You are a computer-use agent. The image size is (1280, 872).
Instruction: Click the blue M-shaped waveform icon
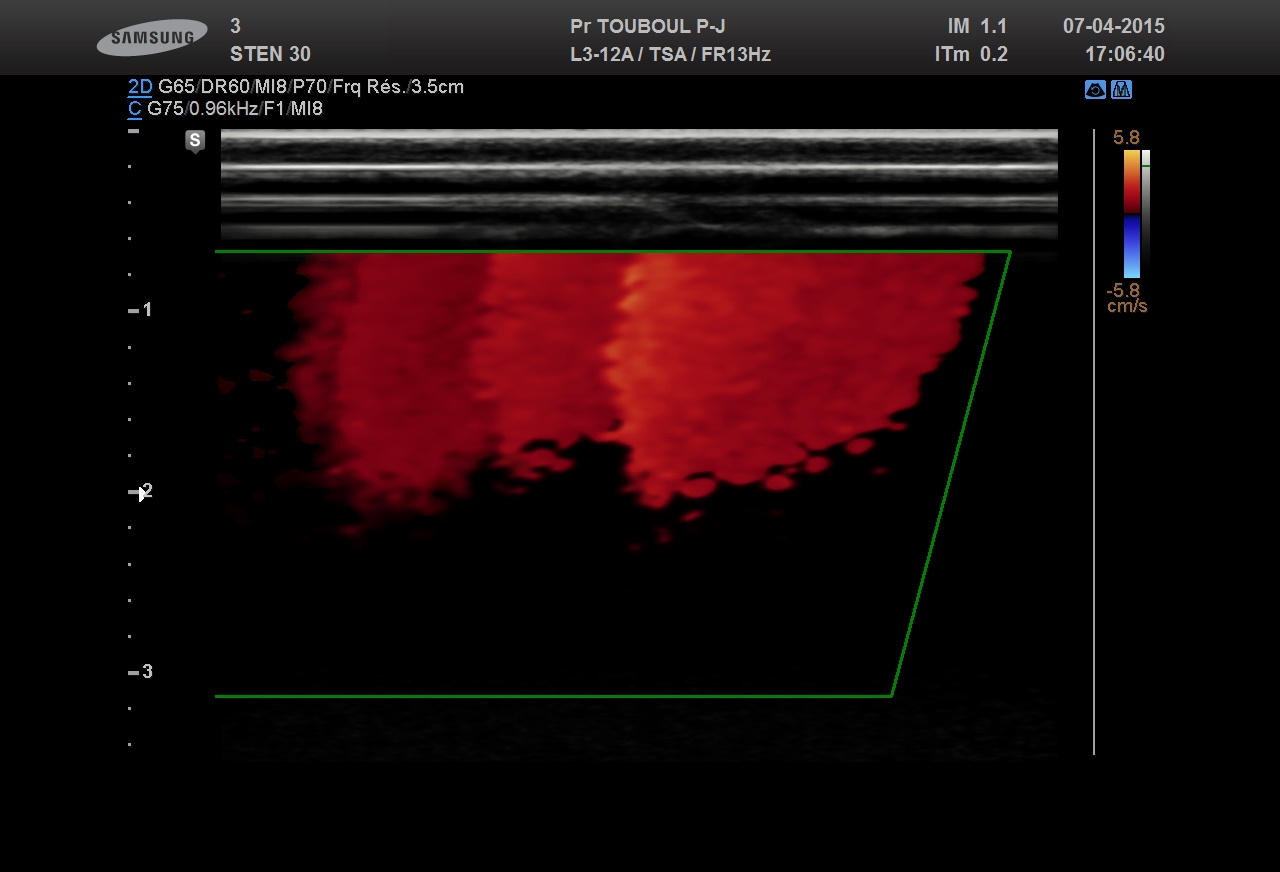(x=1121, y=90)
